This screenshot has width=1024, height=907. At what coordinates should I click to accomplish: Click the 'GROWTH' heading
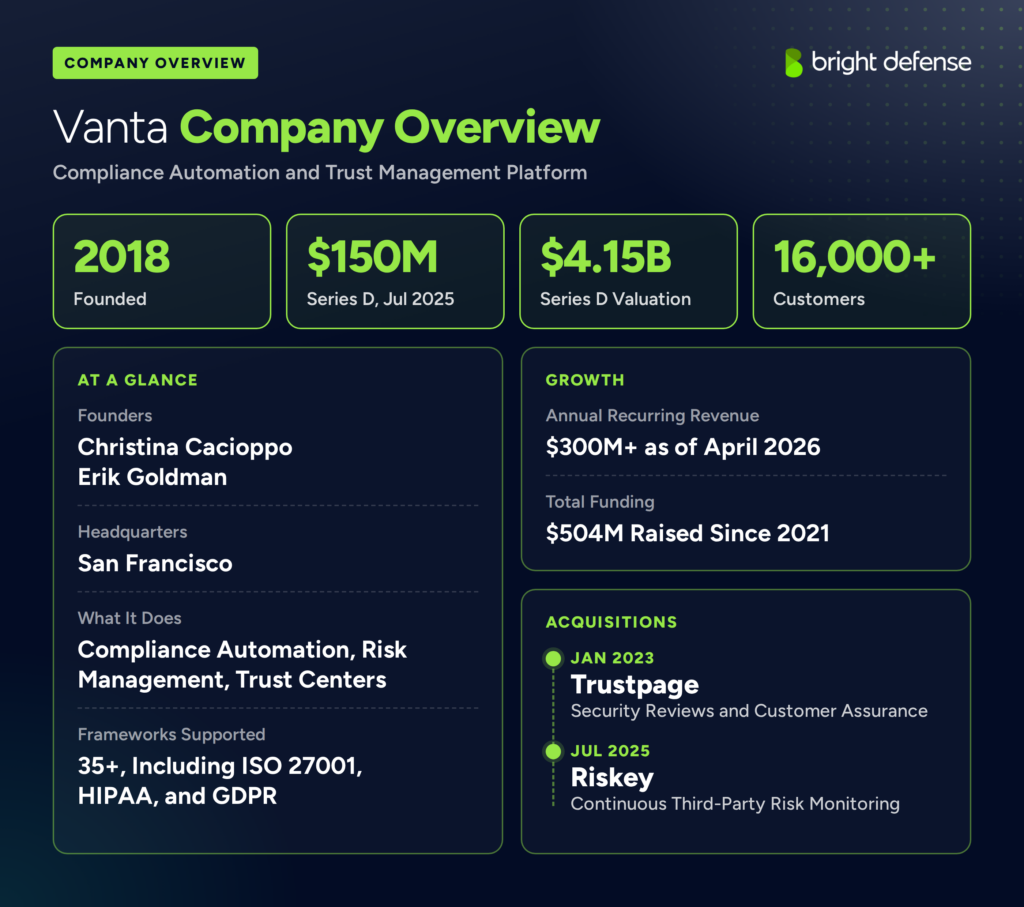click(585, 380)
